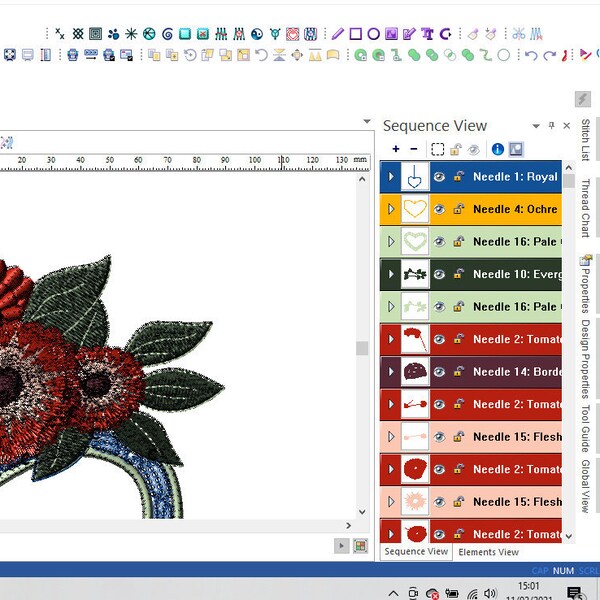Select the teal spiral fill tool
600x600 pixels.
(167, 34)
